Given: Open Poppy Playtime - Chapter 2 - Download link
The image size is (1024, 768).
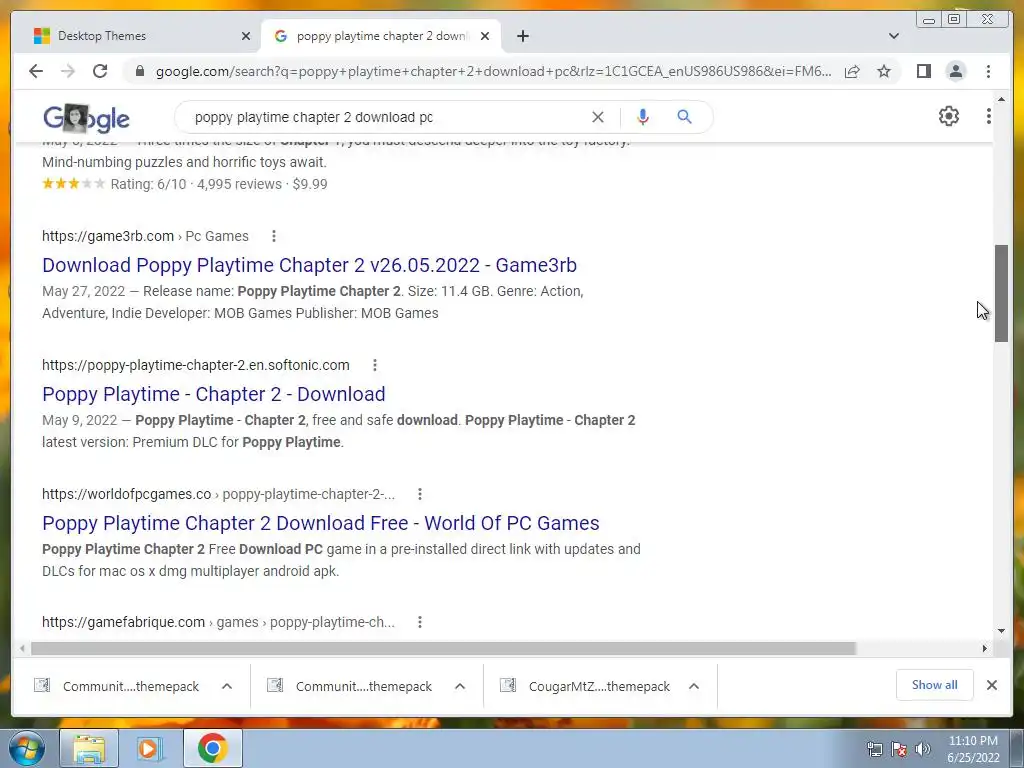Looking at the screenshot, I should point(214,394).
